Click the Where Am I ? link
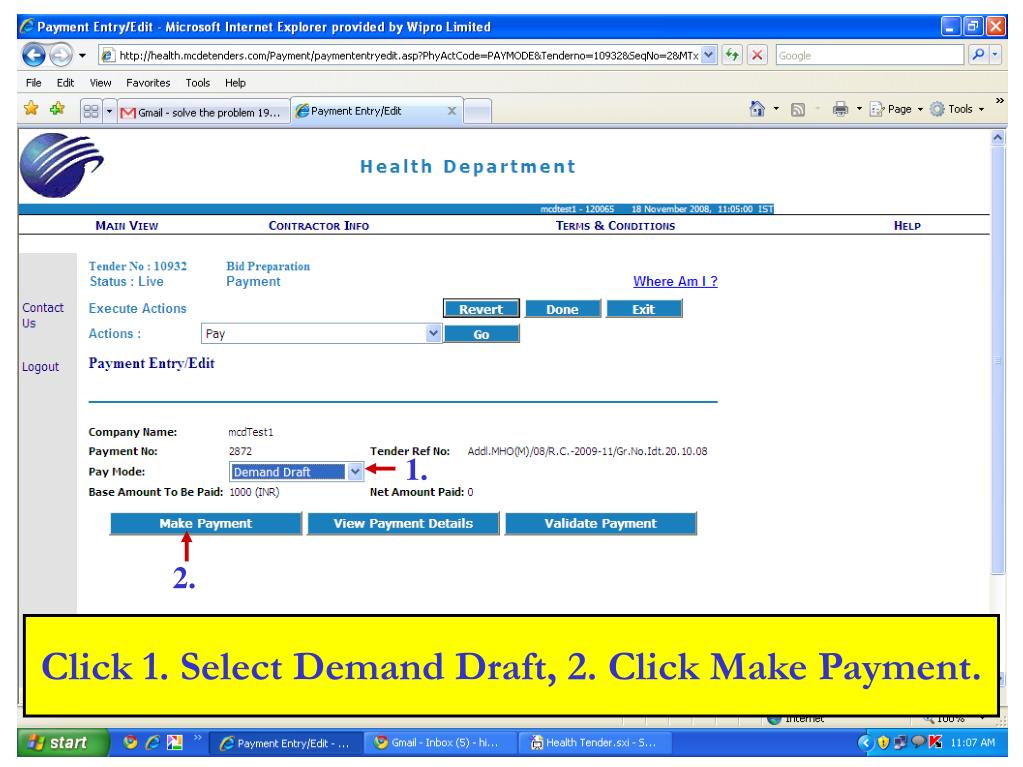Screen dimensions: 1023x767 tap(675, 281)
